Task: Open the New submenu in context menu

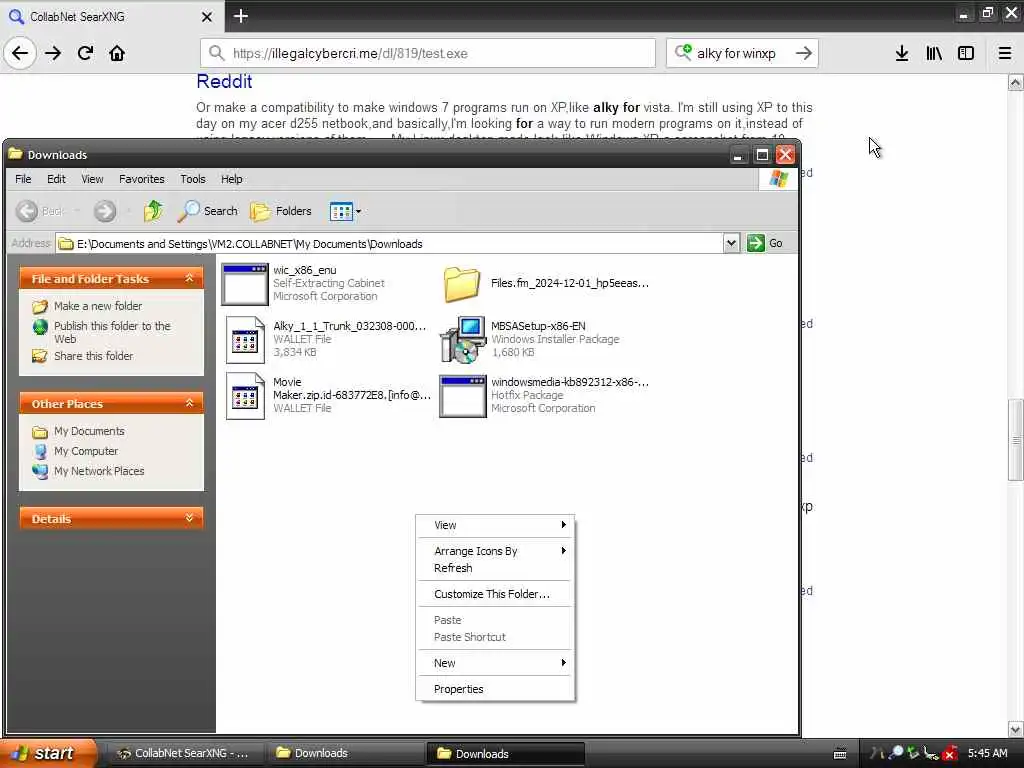Action: [x=495, y=663]
